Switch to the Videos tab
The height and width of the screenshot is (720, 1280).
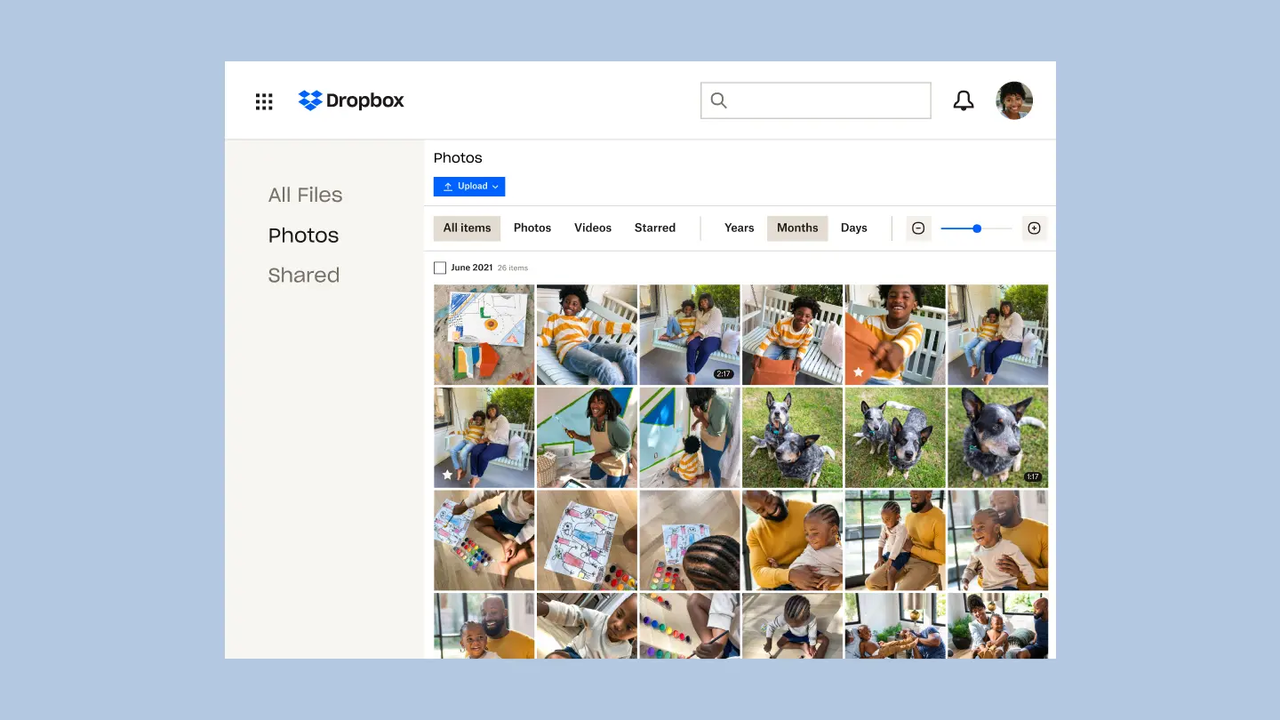(592, 228)
